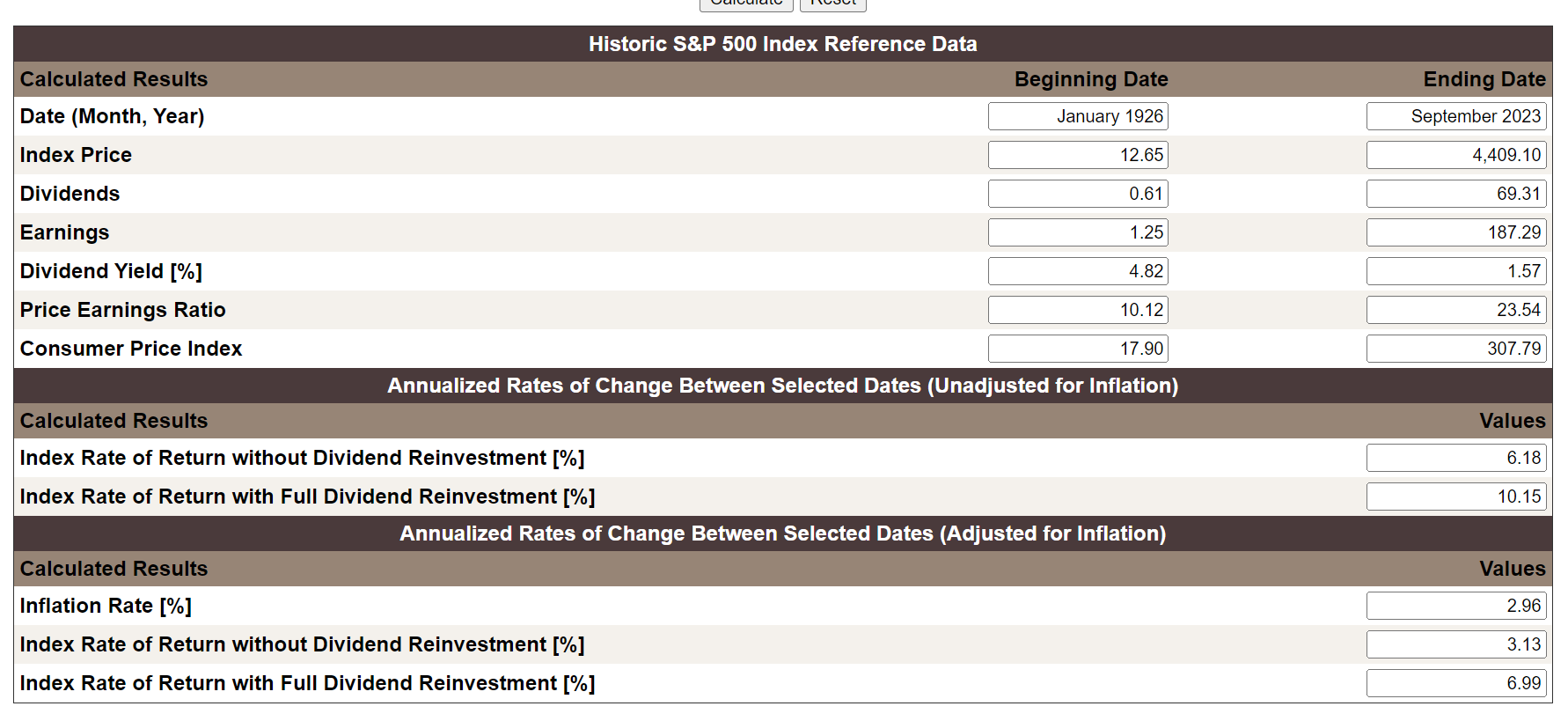
Task: Select the beginning Index Price field 12.65
Action: pos(1078,155)
